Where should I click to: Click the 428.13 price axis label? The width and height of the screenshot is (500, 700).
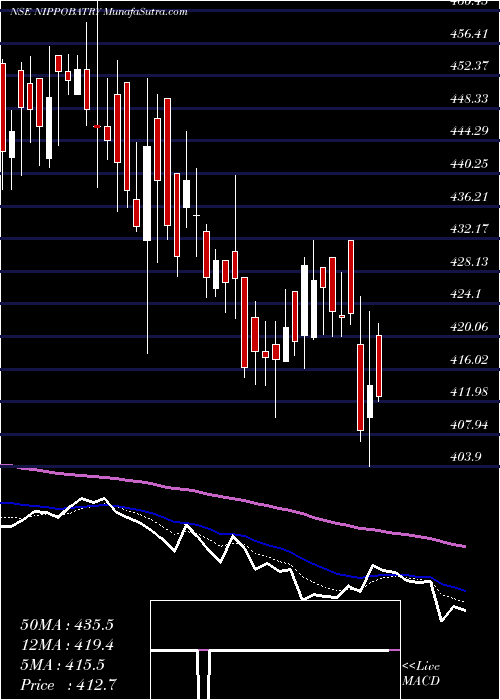coord(469,262)
